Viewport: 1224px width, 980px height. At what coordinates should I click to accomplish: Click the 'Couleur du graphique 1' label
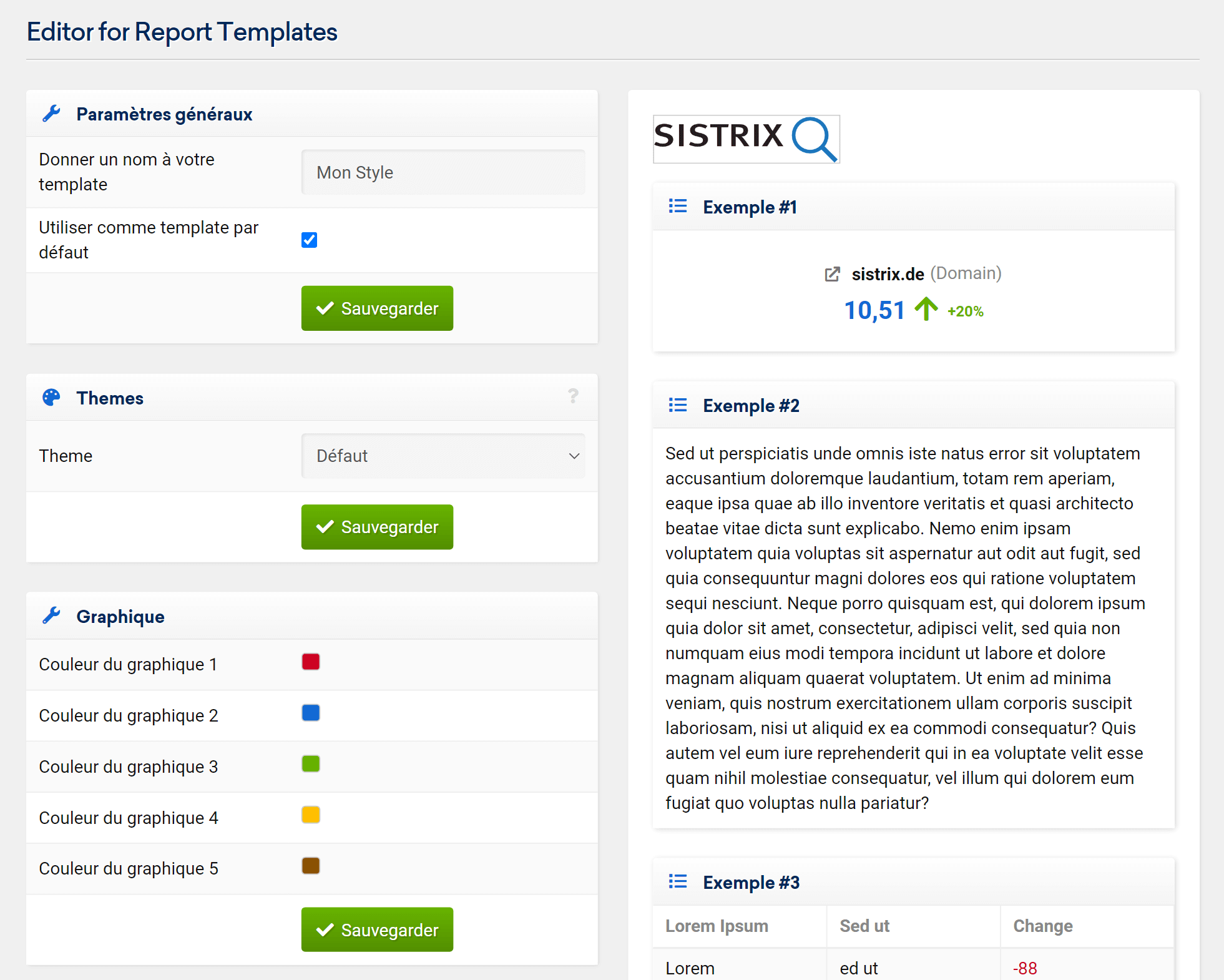pos(128,664)
